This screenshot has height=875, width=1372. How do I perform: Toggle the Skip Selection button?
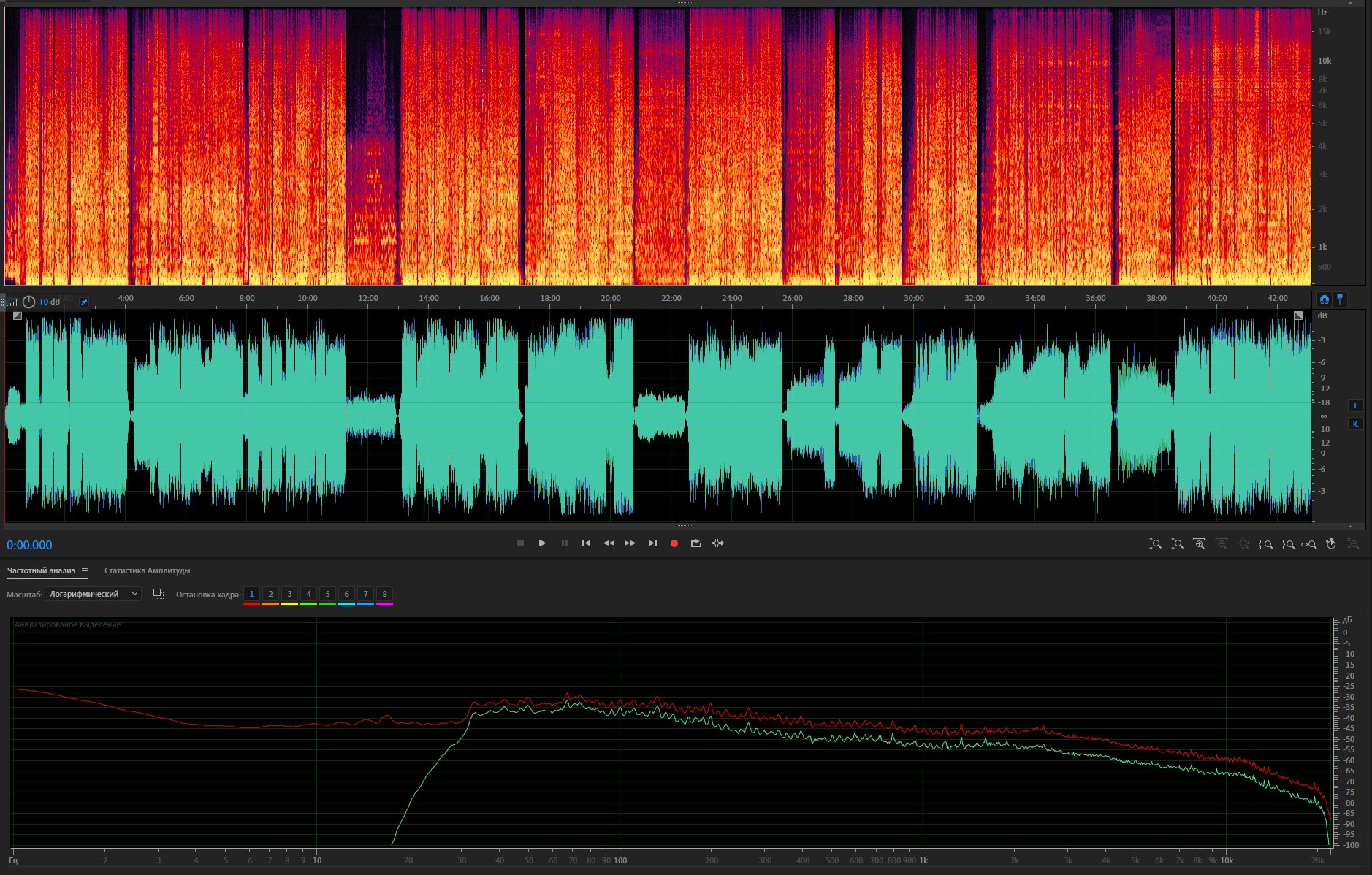point(718,543)
